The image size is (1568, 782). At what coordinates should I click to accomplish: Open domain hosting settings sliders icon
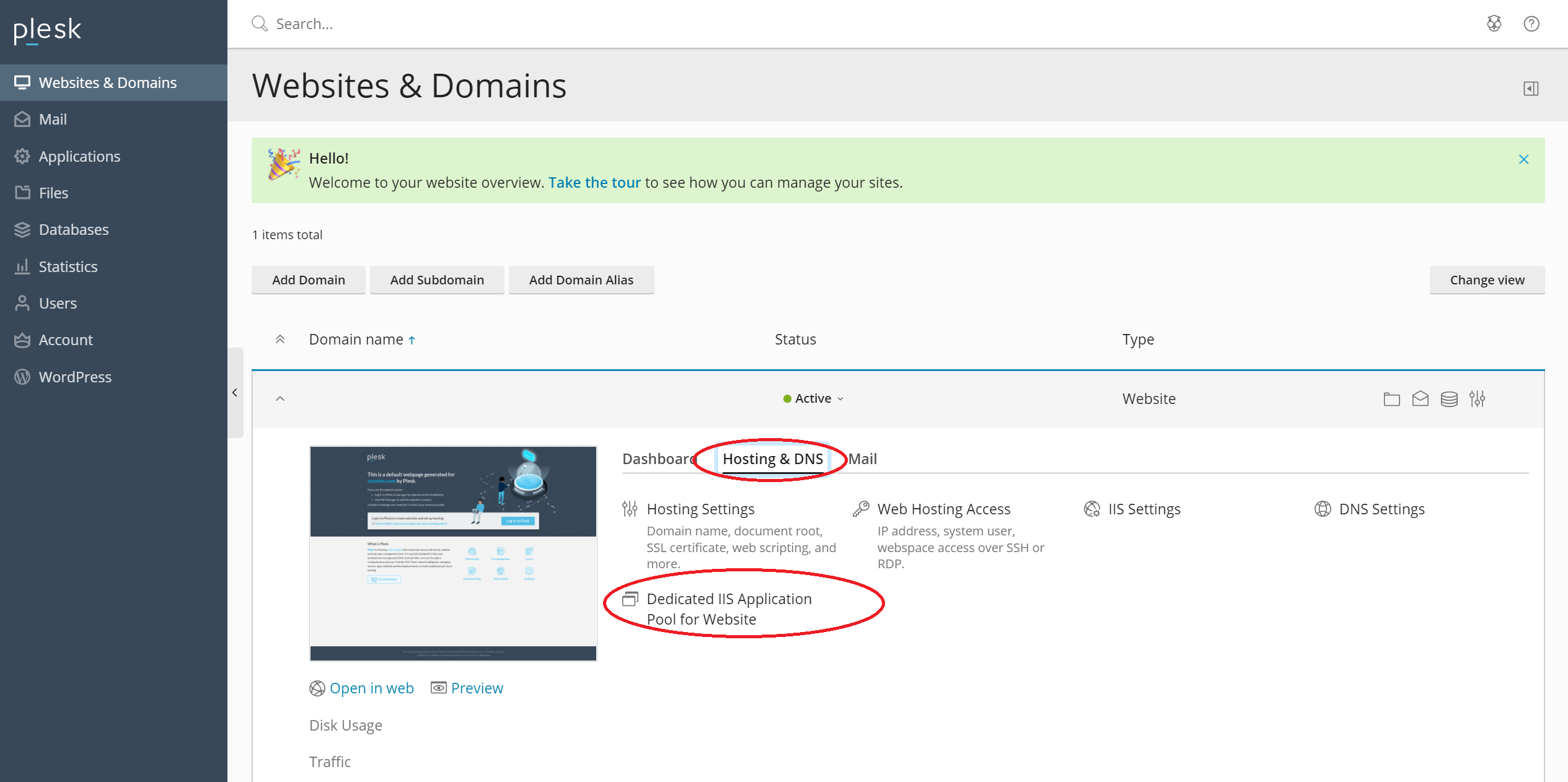(x=1477, y=398)
